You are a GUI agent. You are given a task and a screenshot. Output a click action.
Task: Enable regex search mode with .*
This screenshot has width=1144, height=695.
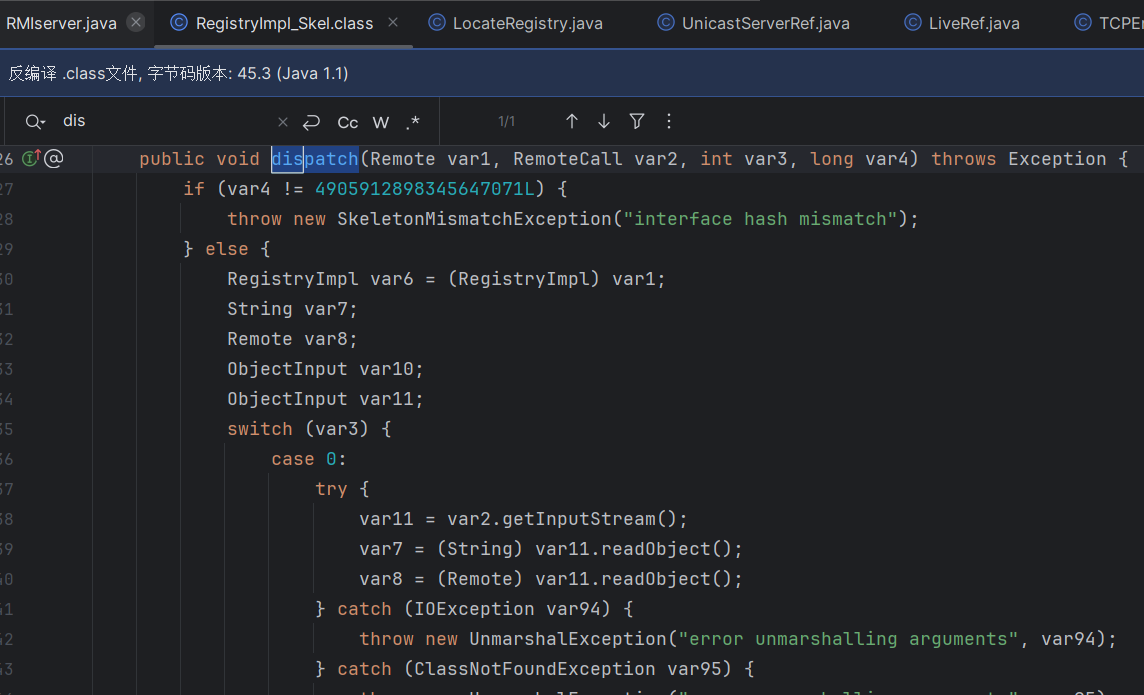pos(413,122)
